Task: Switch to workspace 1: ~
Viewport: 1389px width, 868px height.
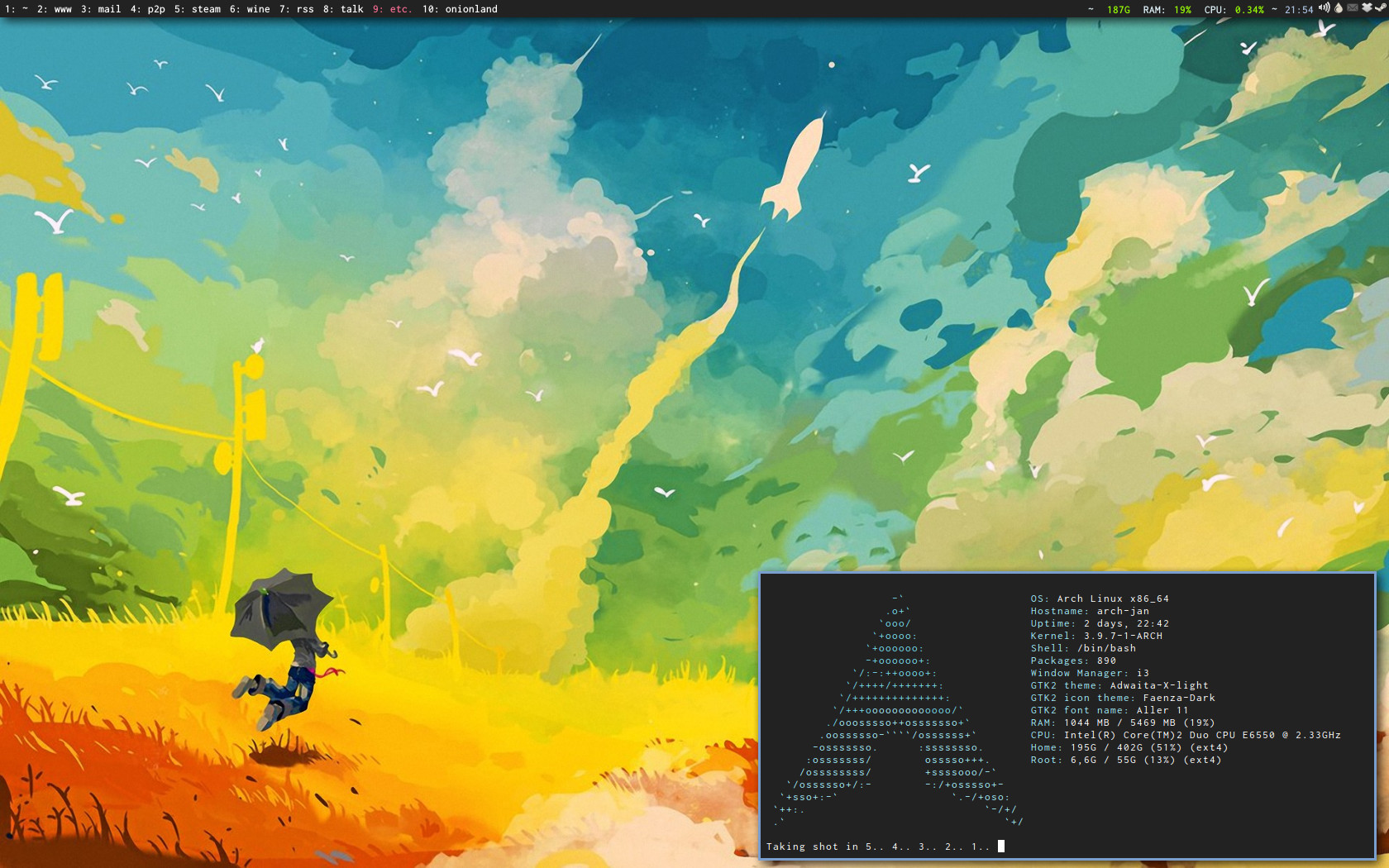Action: coord(17,9)
